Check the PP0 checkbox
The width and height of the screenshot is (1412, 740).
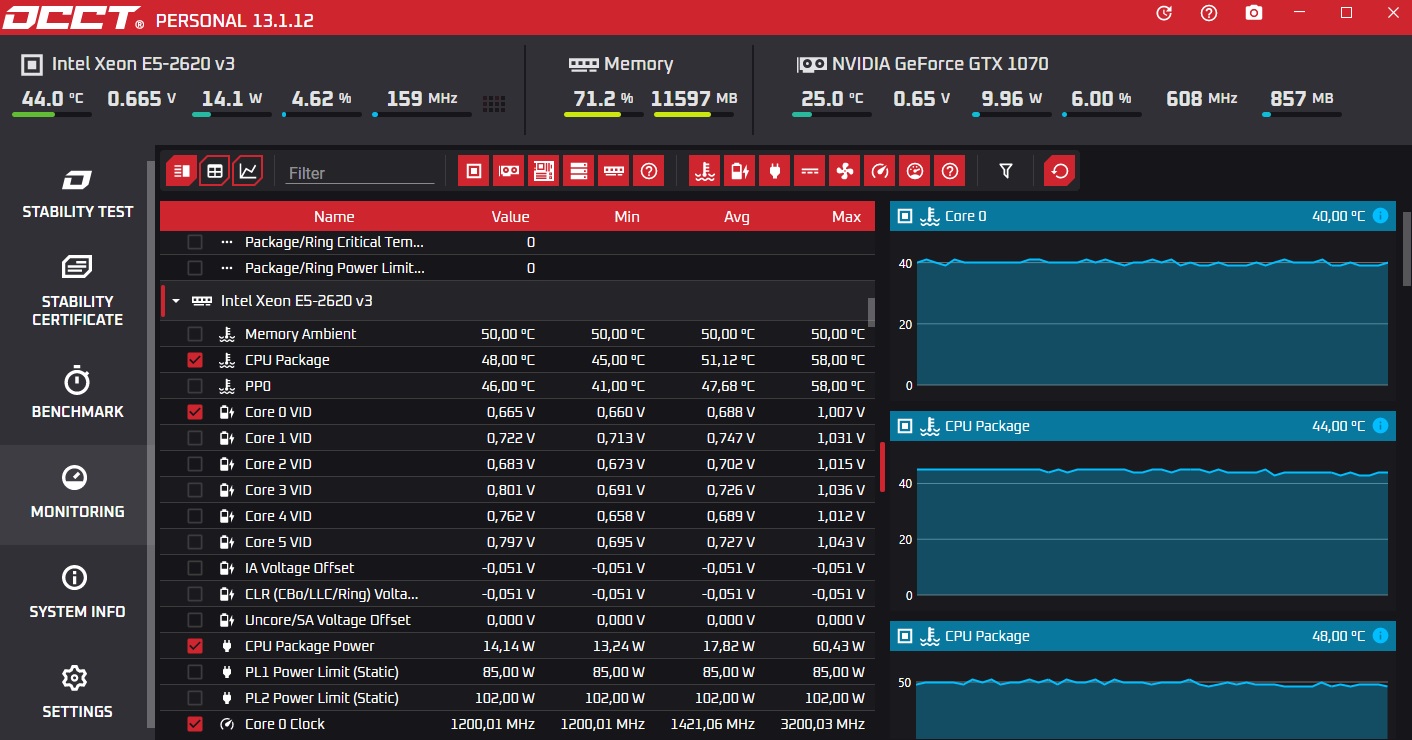(x=195, y=386)
